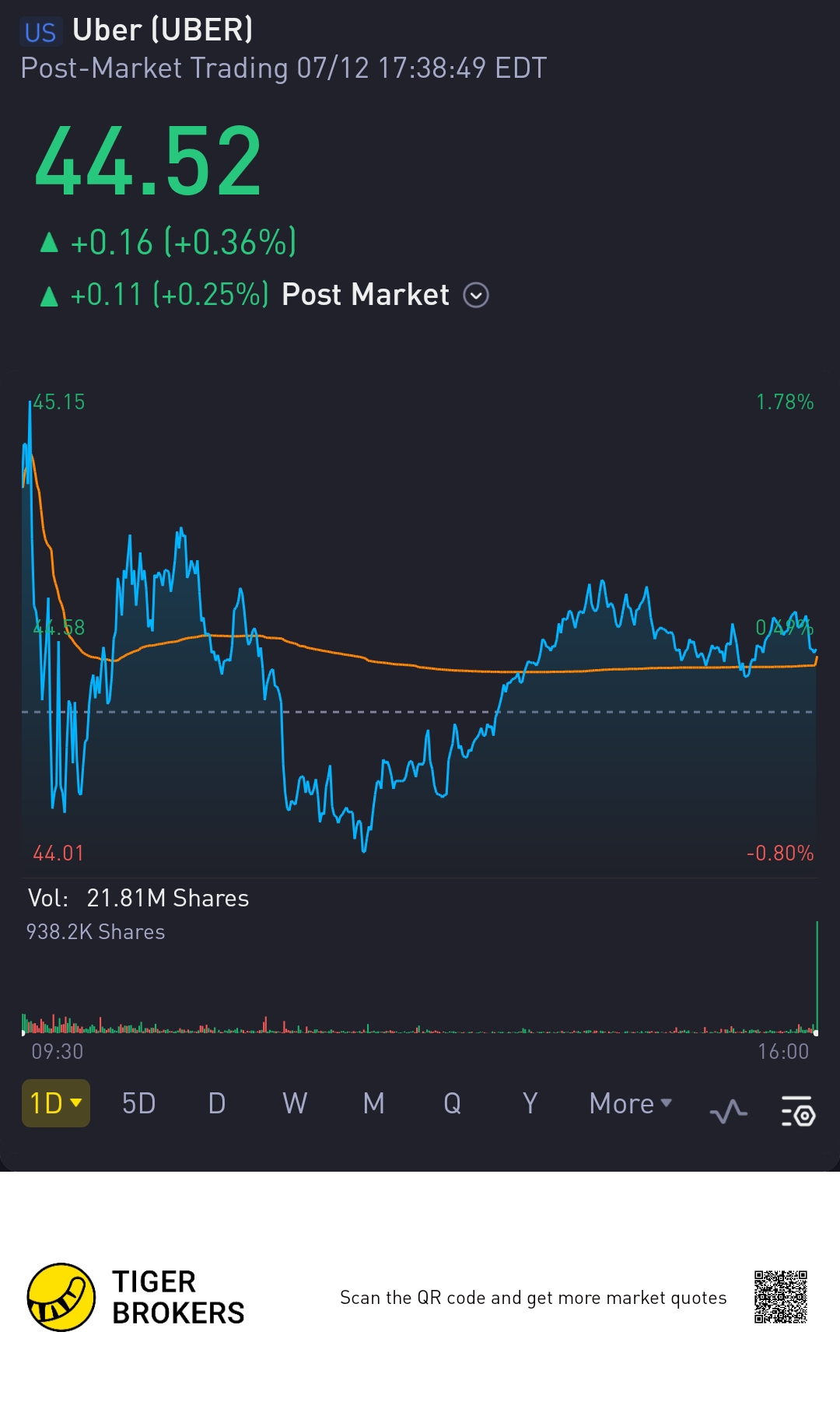
Task: Expand the More timeframes menu
Action: pyautogui.click(x=630, y=1103)
